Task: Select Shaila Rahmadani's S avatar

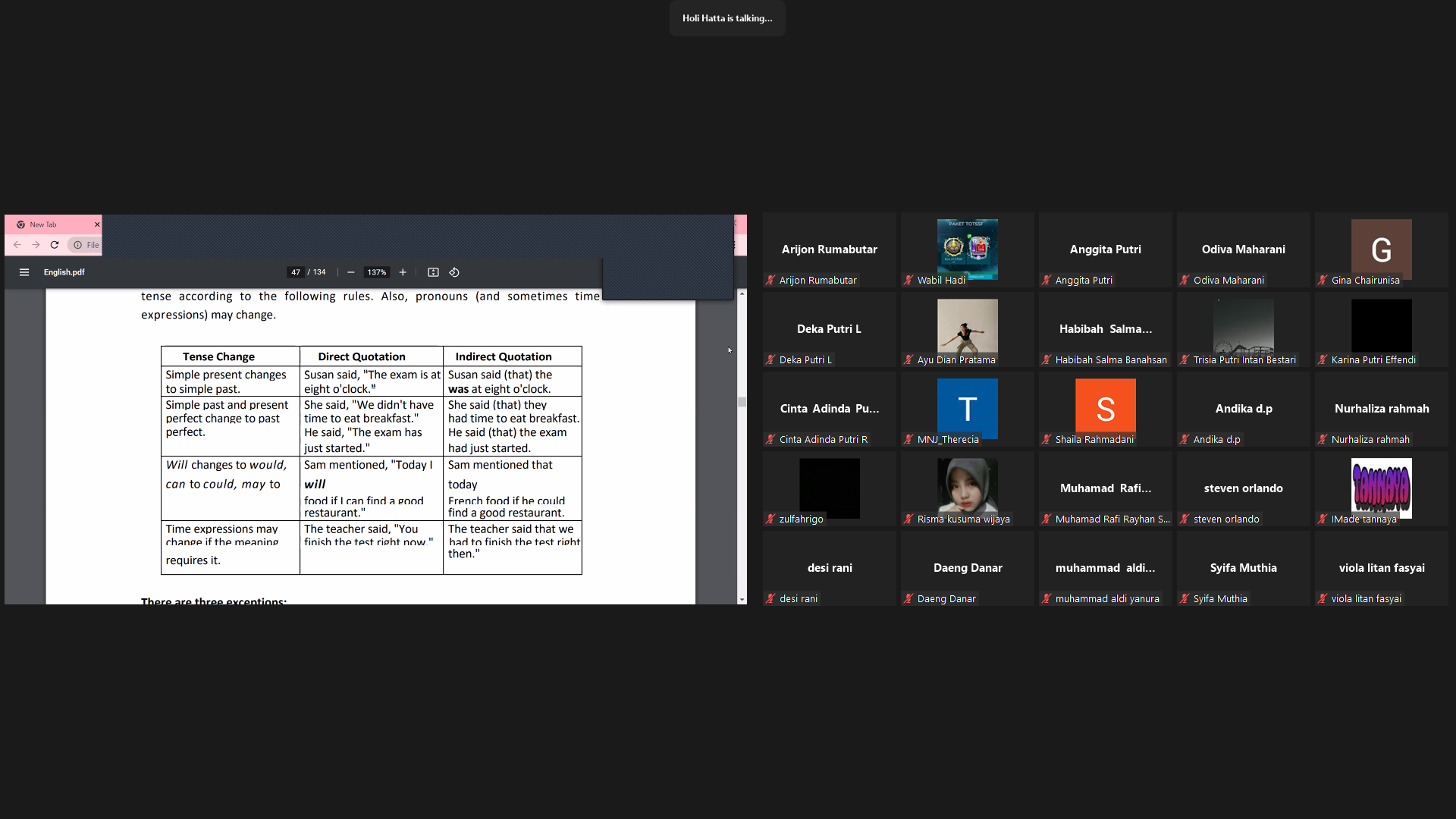Action: tap(1106, 409)
